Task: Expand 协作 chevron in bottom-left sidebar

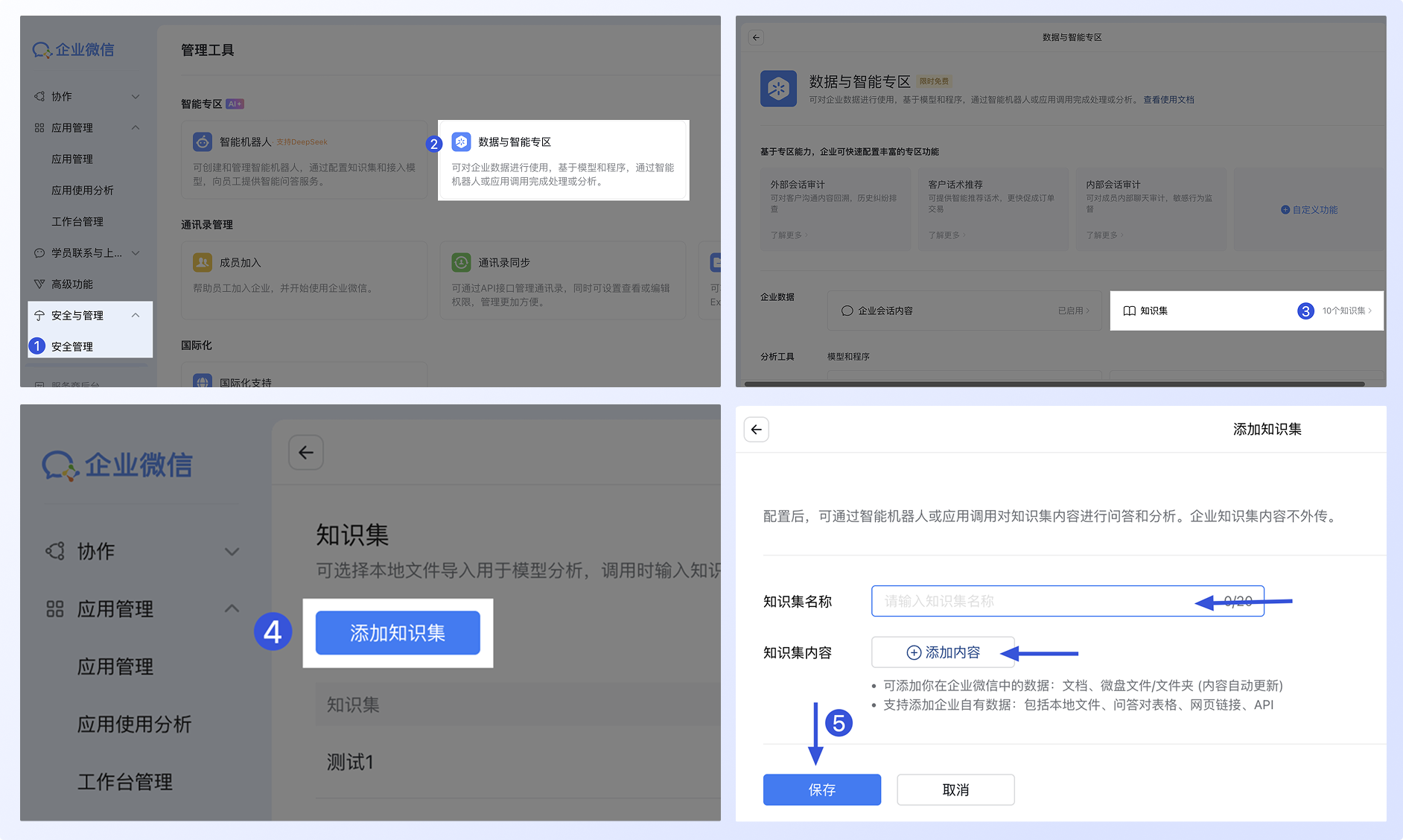Action: coord(232,552)
